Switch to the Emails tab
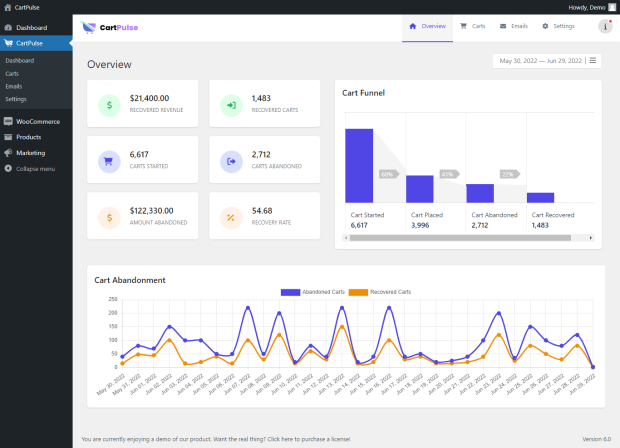Viewport: 620px width, 448px height. click(x=513, y=26)
